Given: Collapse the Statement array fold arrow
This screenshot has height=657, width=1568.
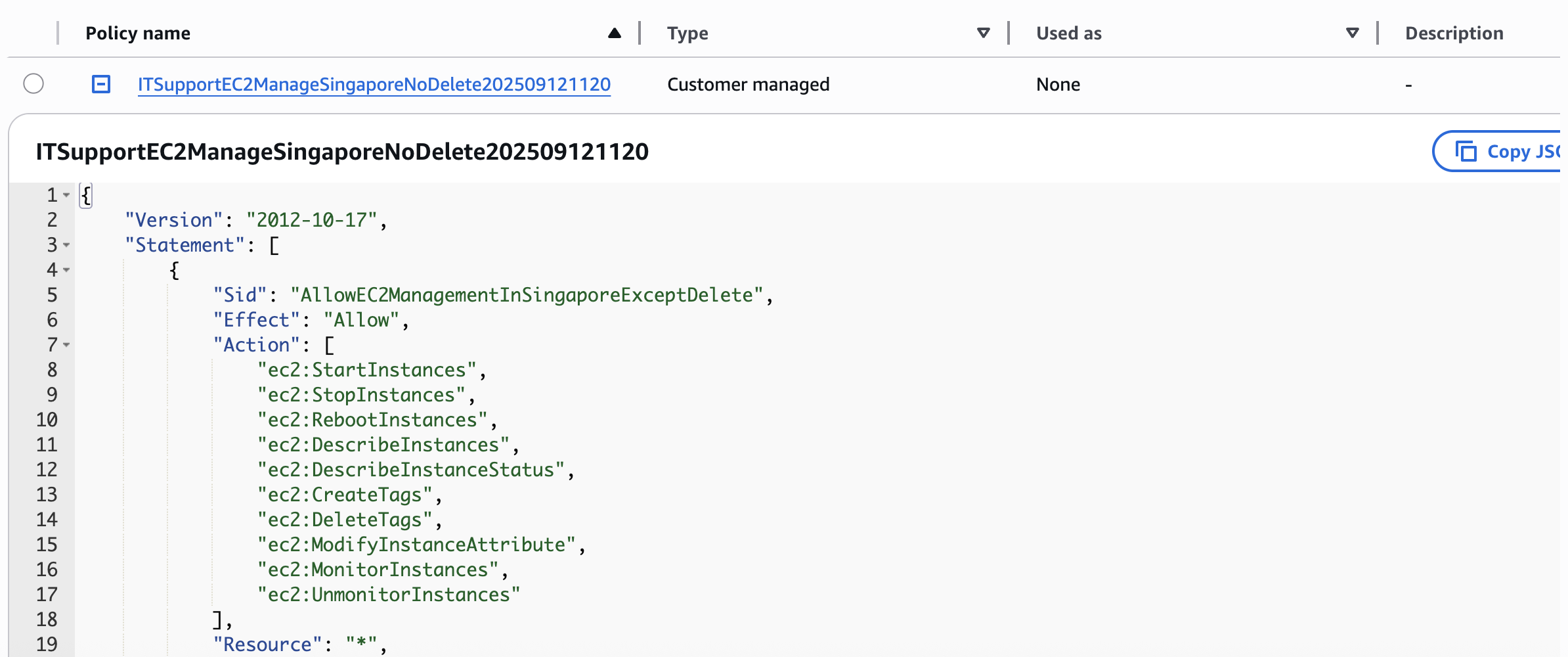Looking at the screenshot, I should pos(66,245).
